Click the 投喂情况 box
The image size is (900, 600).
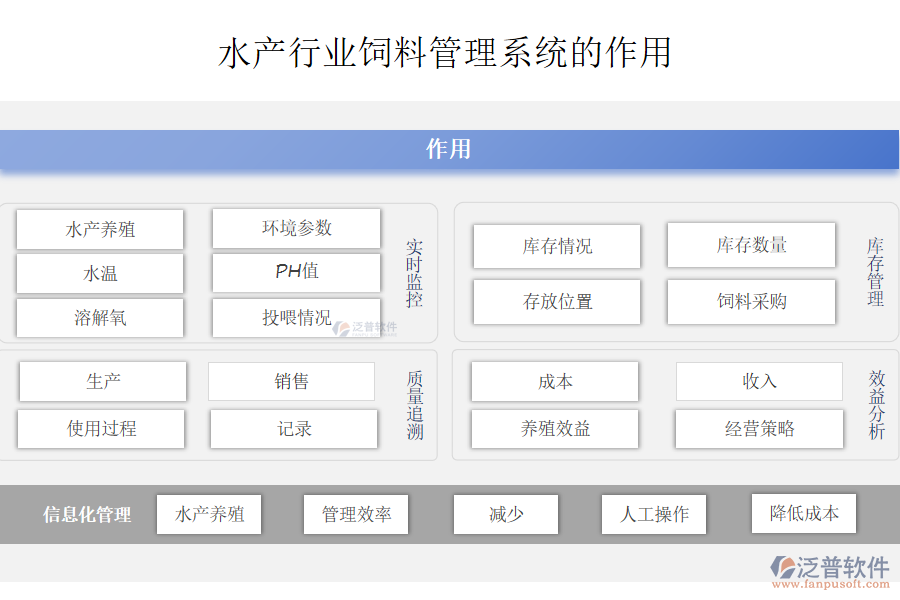point(296,318)
